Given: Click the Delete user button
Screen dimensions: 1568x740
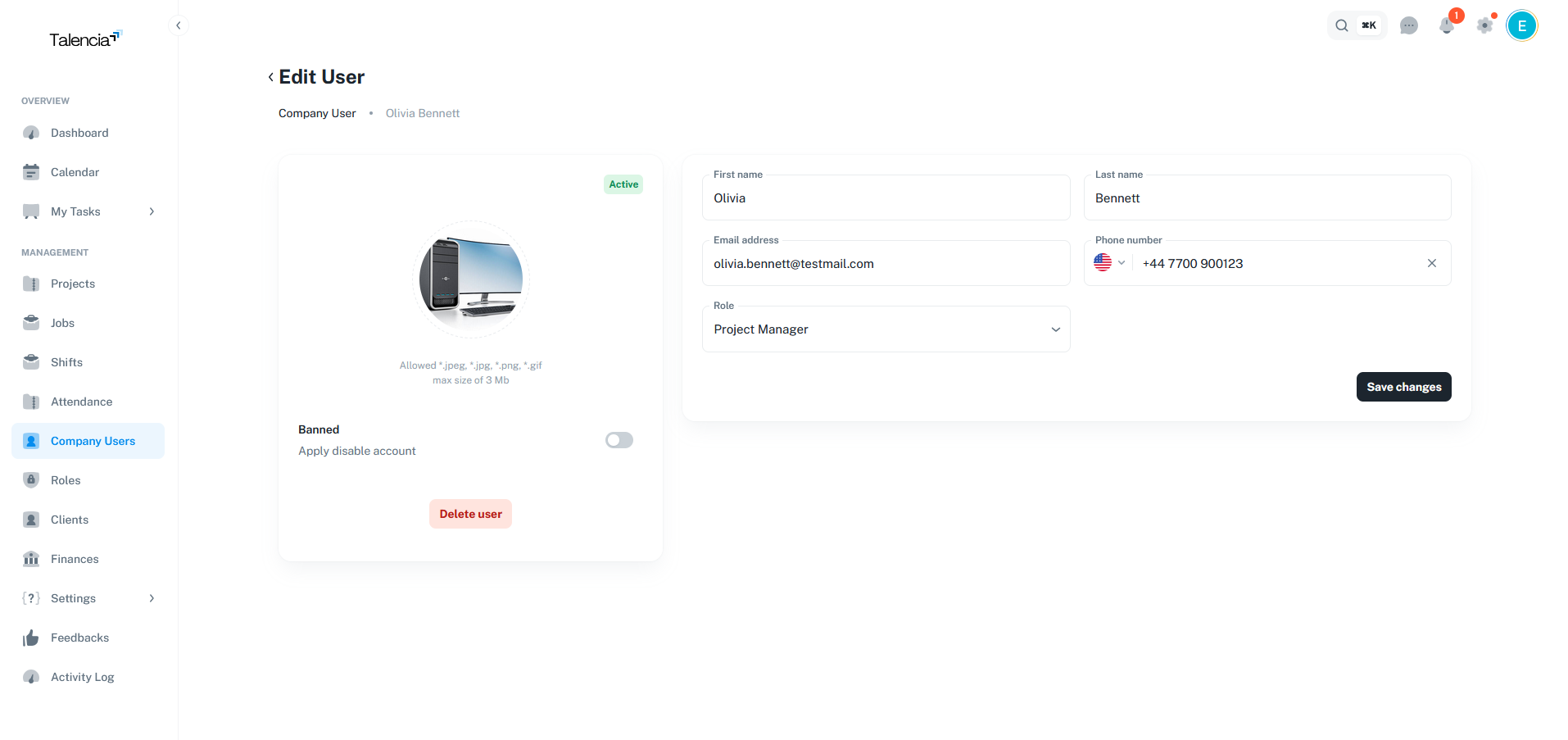Looking at the screenshot, I should [469, 513].
